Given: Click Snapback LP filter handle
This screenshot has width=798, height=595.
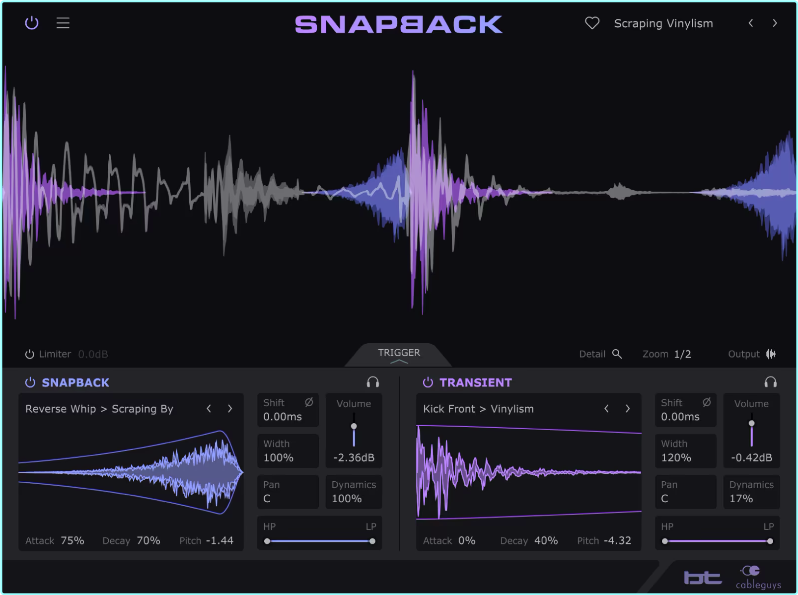Looking at the screenshot, I should coord(373,541).
